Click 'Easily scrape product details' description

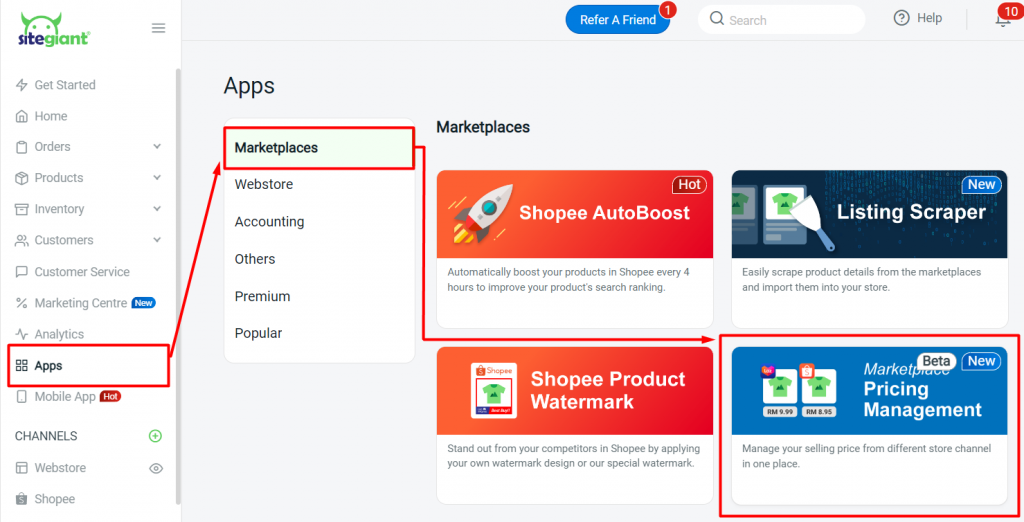pos(861,280)
